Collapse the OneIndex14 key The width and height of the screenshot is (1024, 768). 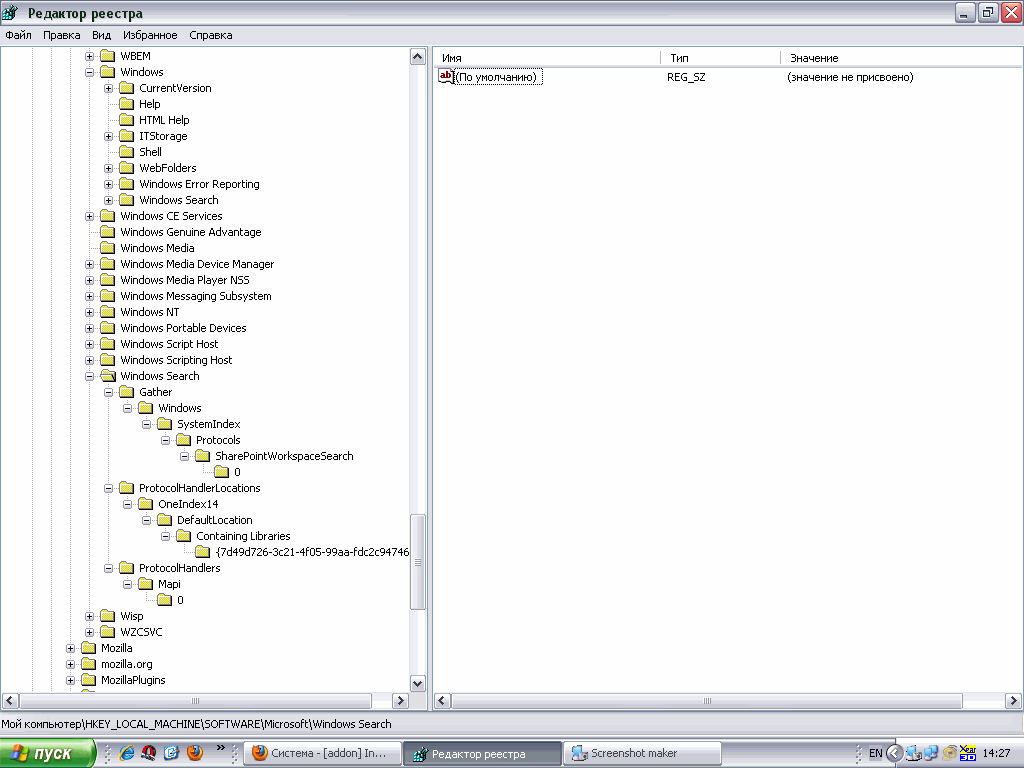[128, 504]
